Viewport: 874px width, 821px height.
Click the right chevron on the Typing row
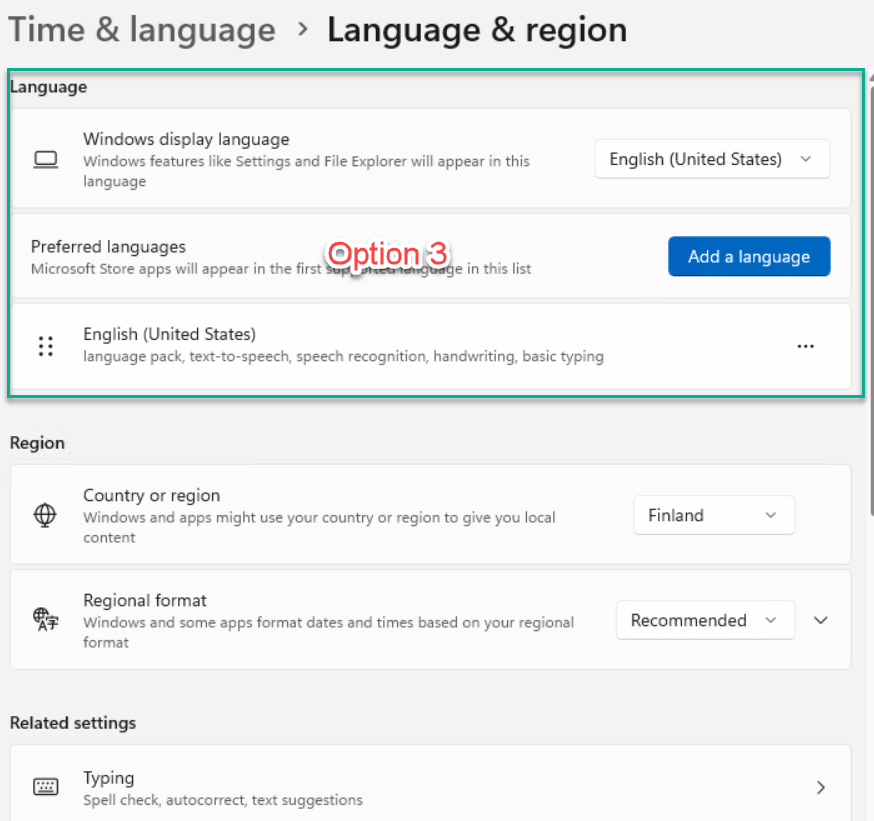click(x=820, y=787)
